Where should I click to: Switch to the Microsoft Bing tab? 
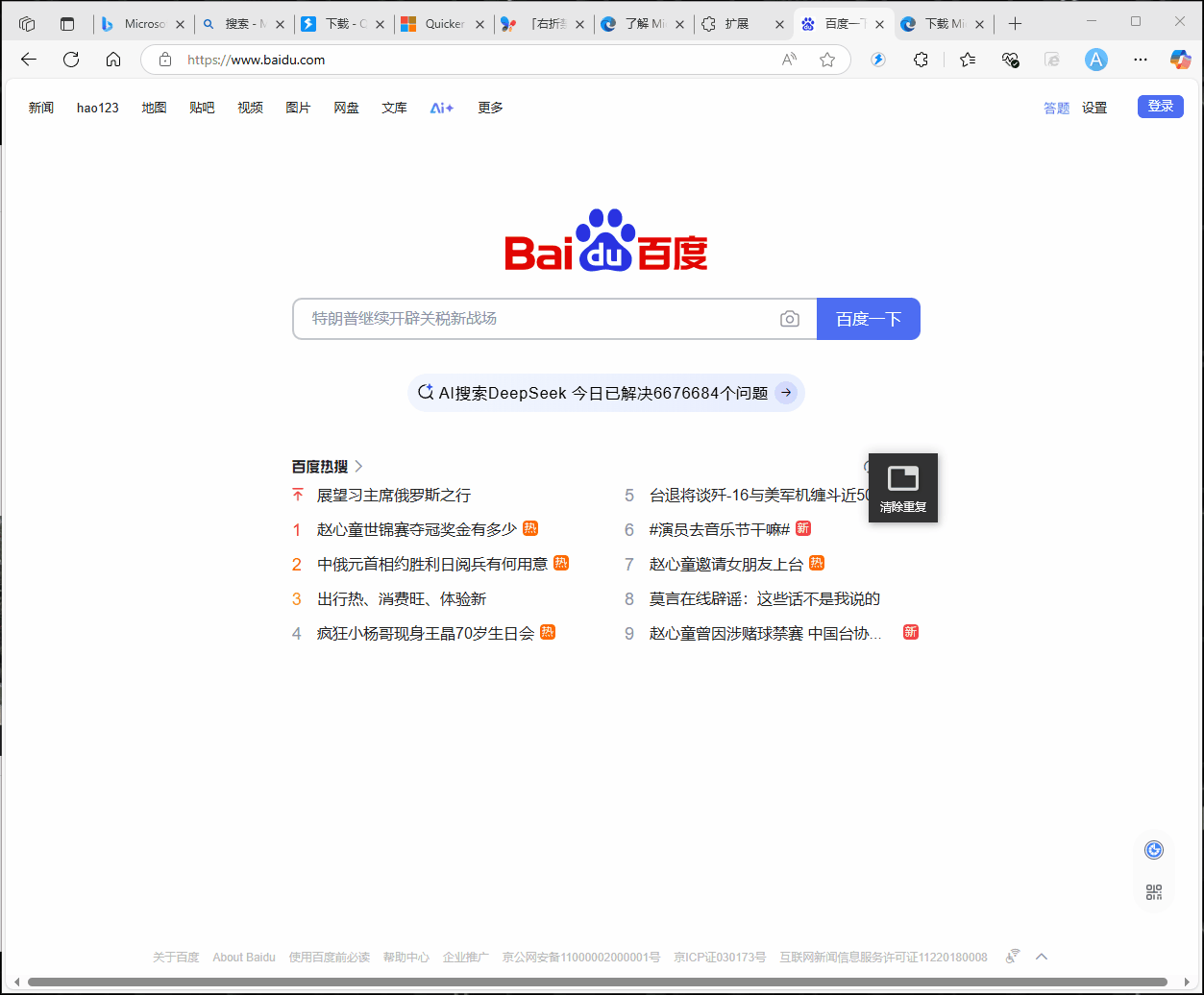click(144, 24)
